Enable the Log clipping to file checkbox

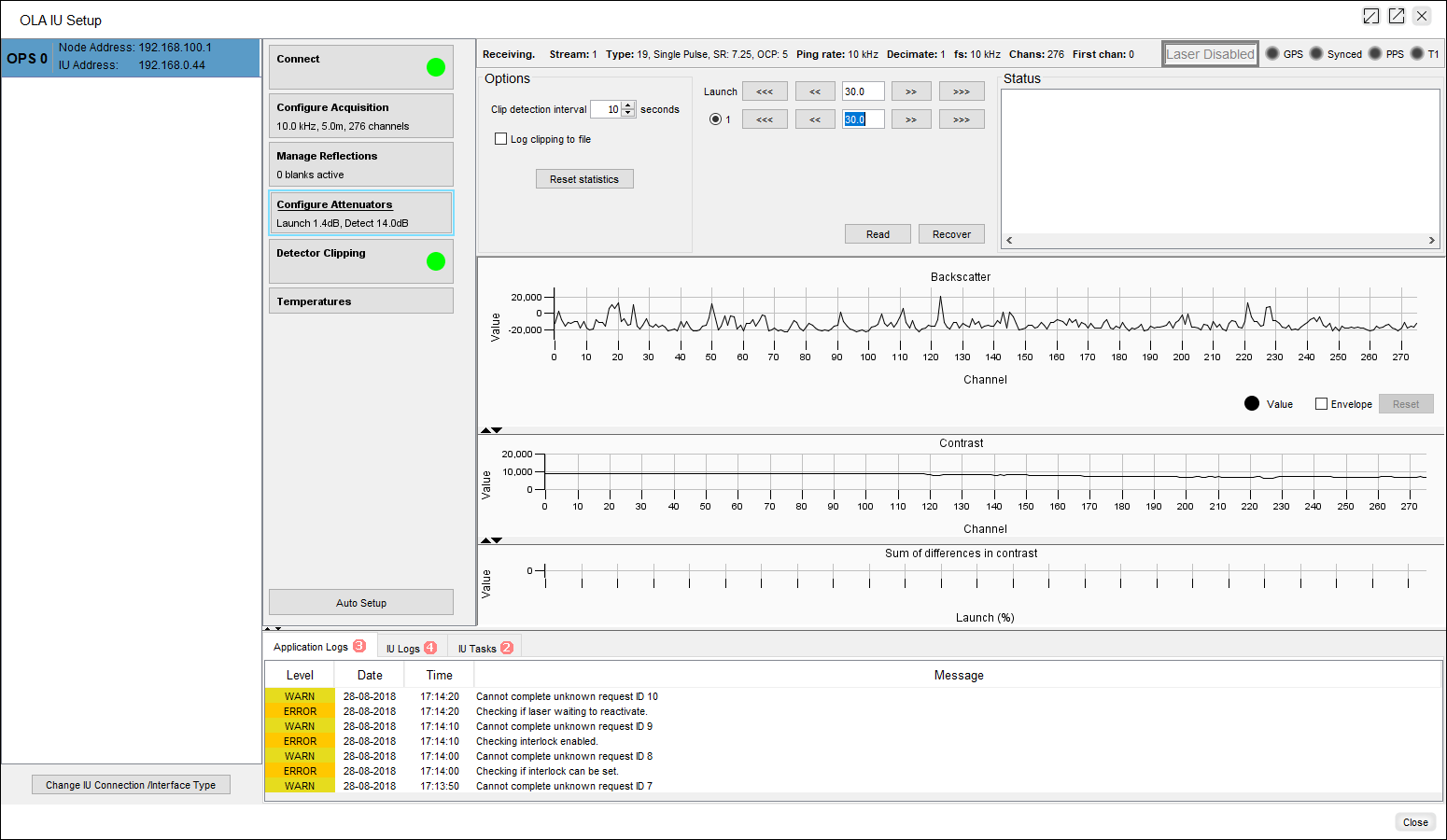point(500,138)
